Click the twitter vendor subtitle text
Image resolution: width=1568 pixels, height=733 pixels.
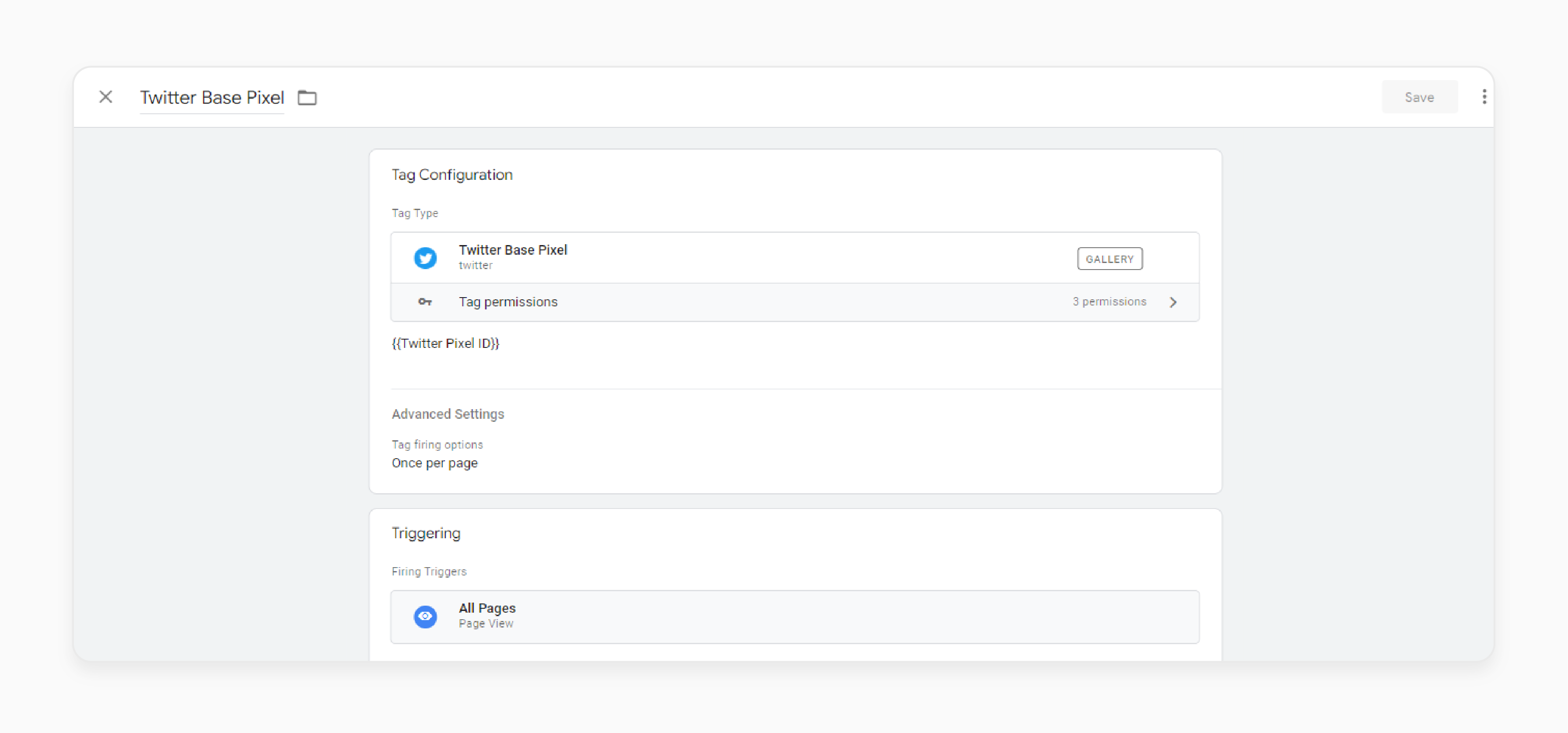point(476,266)
